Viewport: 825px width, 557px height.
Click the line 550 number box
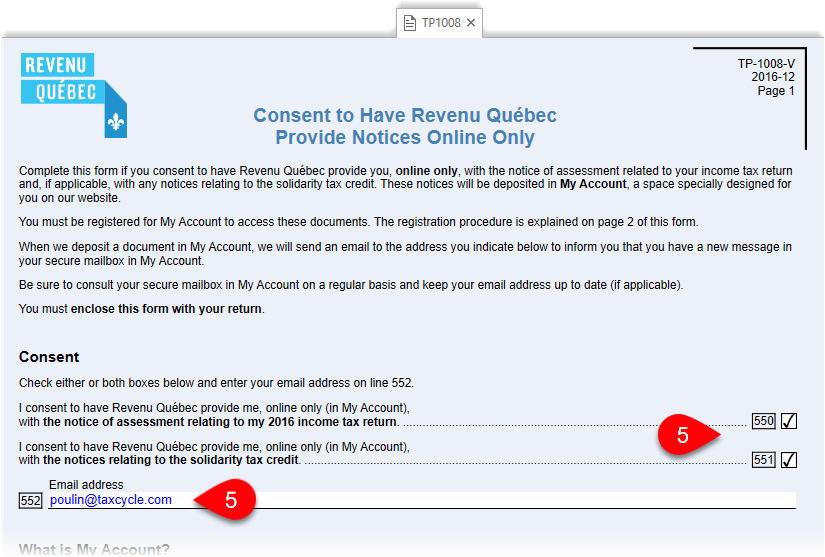tap(763, 421)
